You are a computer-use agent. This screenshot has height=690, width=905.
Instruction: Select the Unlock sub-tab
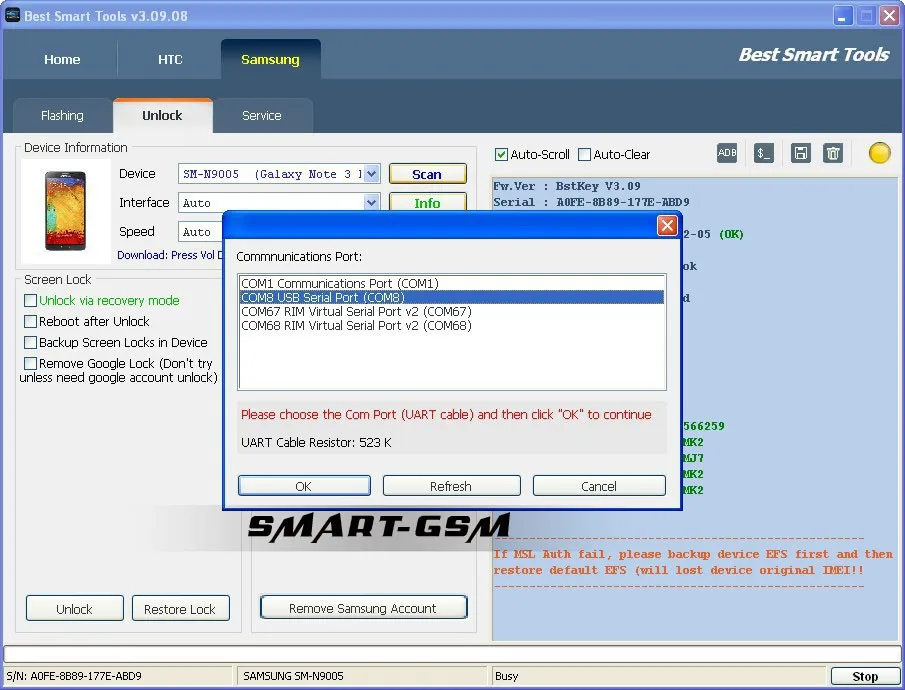[x=162, y=115]
